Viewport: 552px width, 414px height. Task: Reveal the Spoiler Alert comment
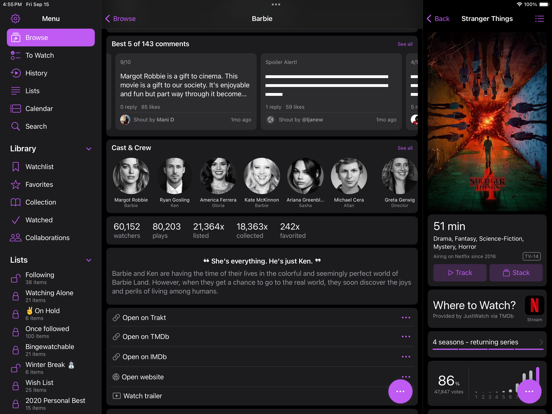click(331, 92)
